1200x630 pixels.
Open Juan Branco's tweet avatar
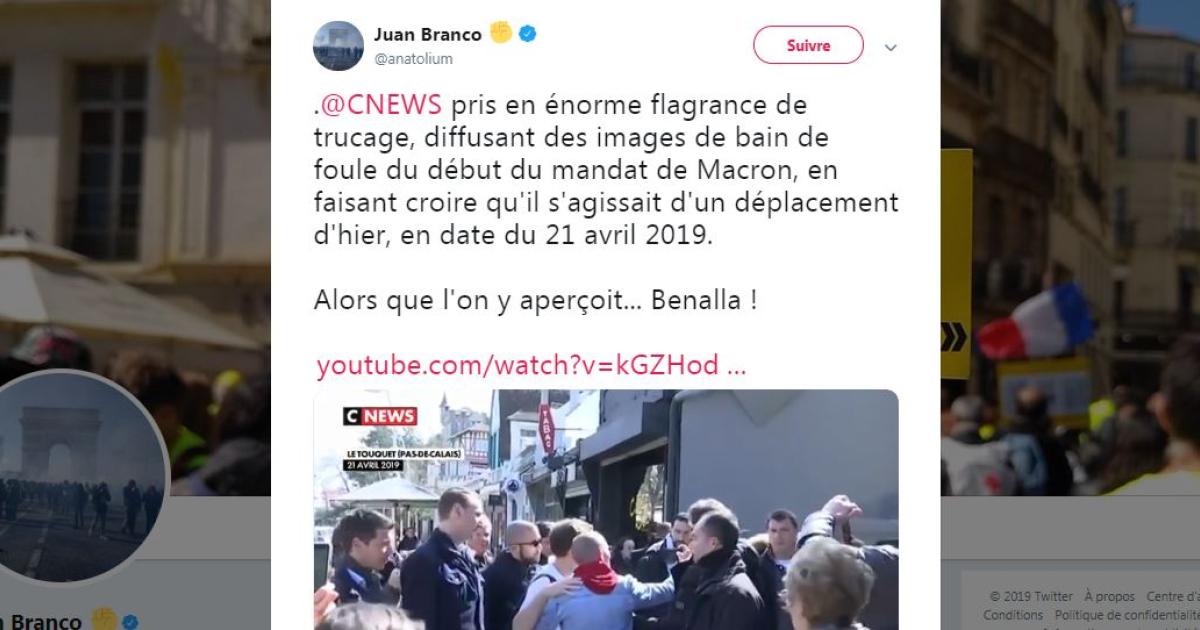338,46
